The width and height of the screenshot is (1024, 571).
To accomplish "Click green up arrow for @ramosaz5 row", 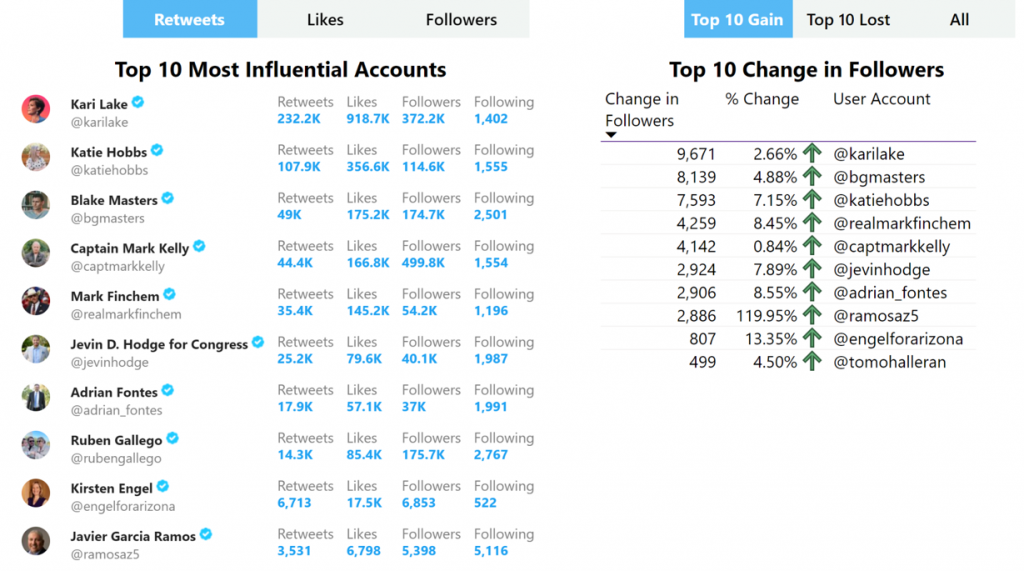I will click(x=812, y=316).
